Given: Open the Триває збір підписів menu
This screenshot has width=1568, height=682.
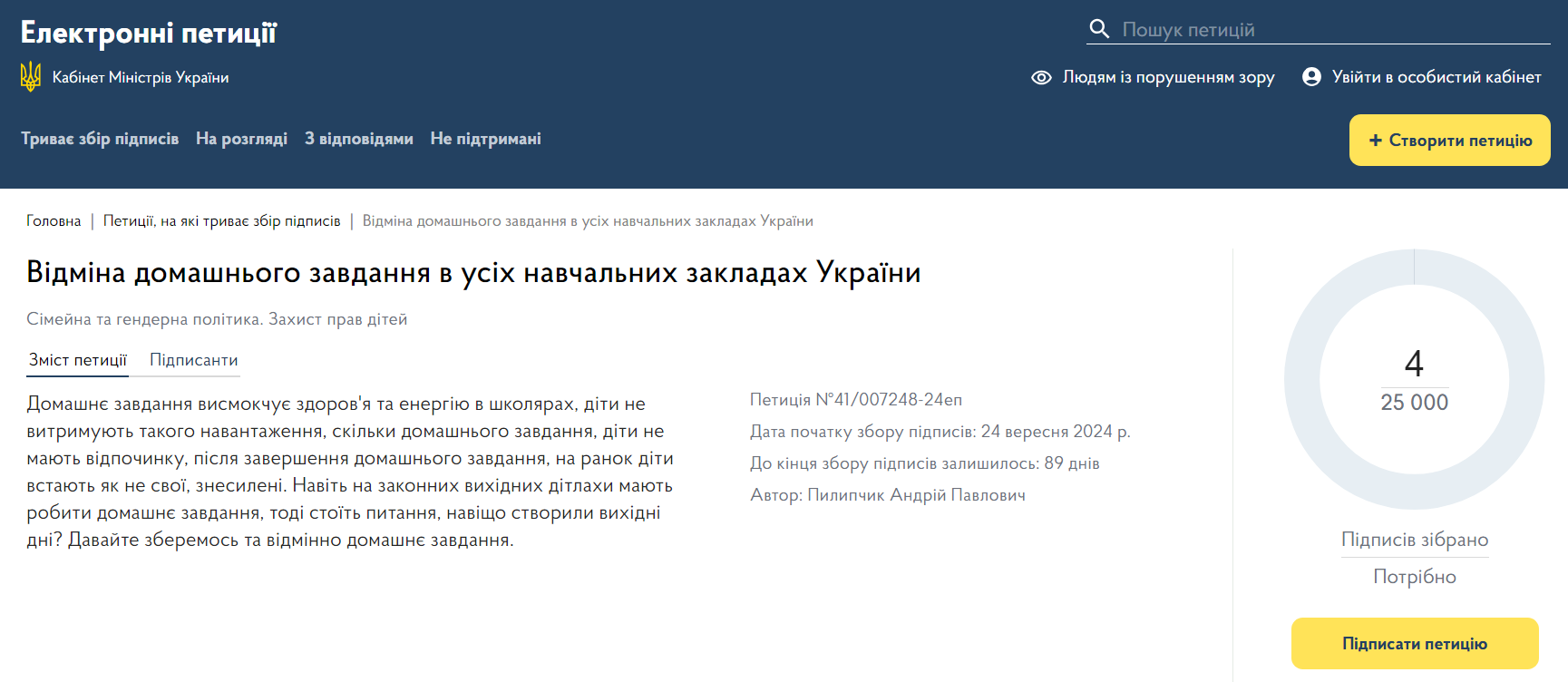Looking at the screenshot, I should [100, 139].
